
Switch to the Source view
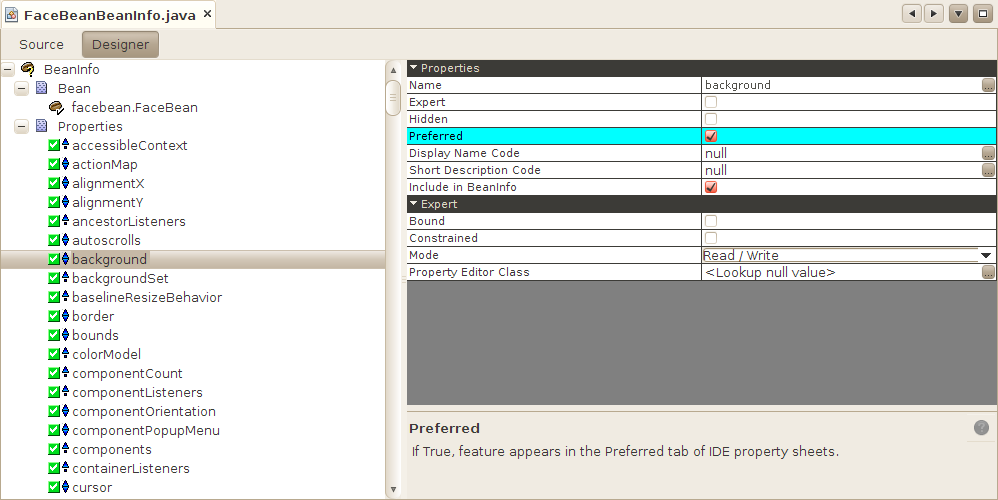pos(41,45)
